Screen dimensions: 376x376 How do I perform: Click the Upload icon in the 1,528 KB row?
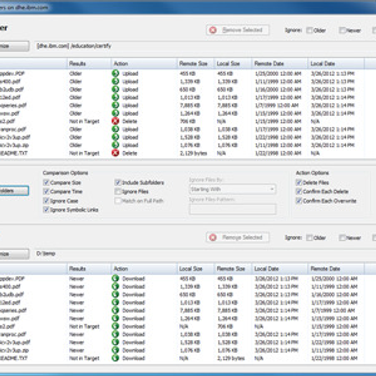coord(115,137)
